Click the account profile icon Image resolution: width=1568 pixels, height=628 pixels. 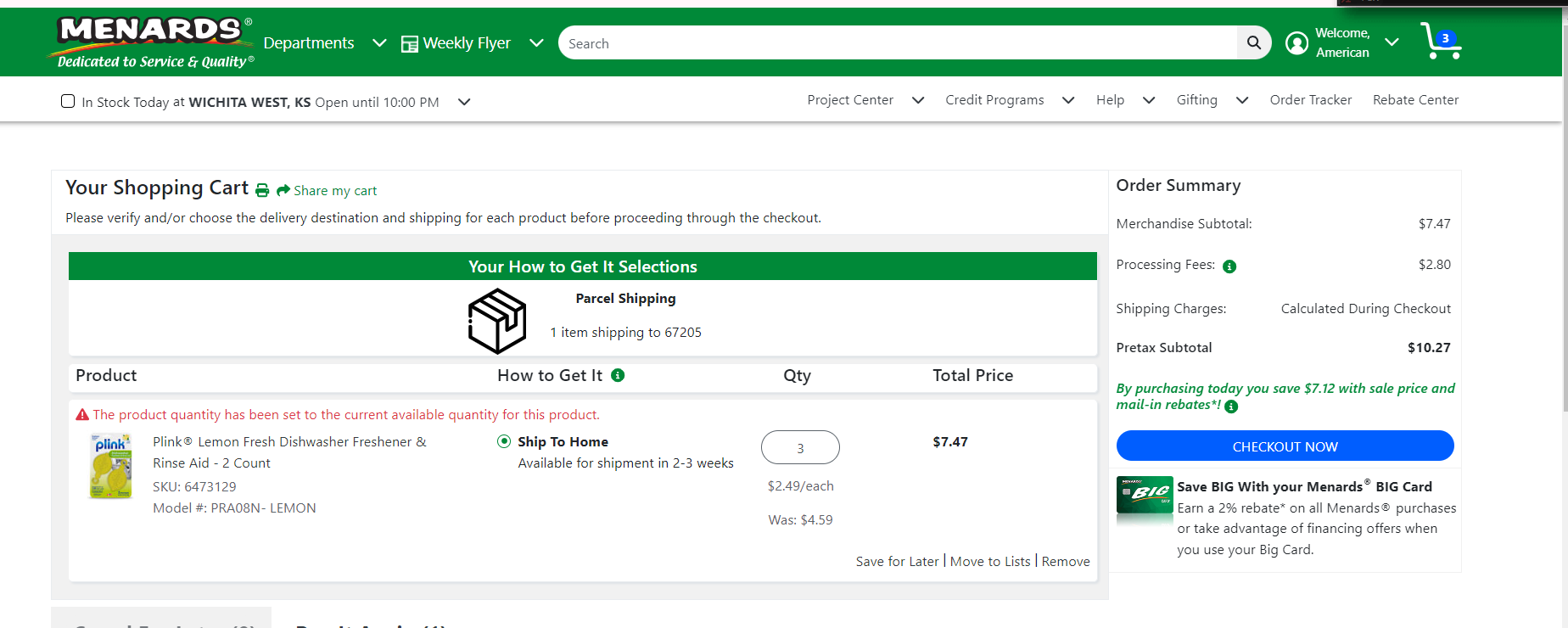pyautogui.click(x=1296, y=43)
